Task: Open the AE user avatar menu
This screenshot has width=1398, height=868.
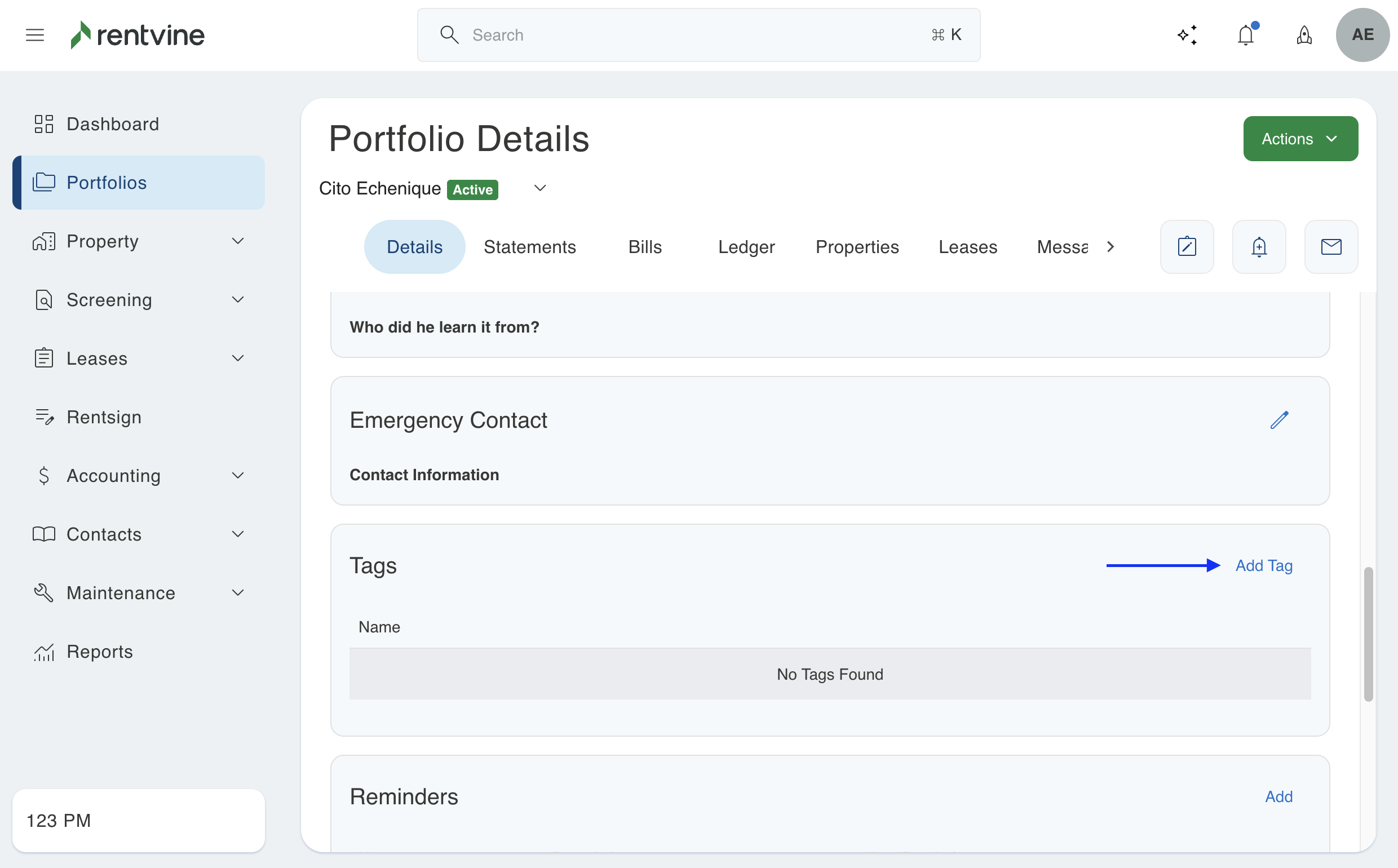Action: [1362, 35]
